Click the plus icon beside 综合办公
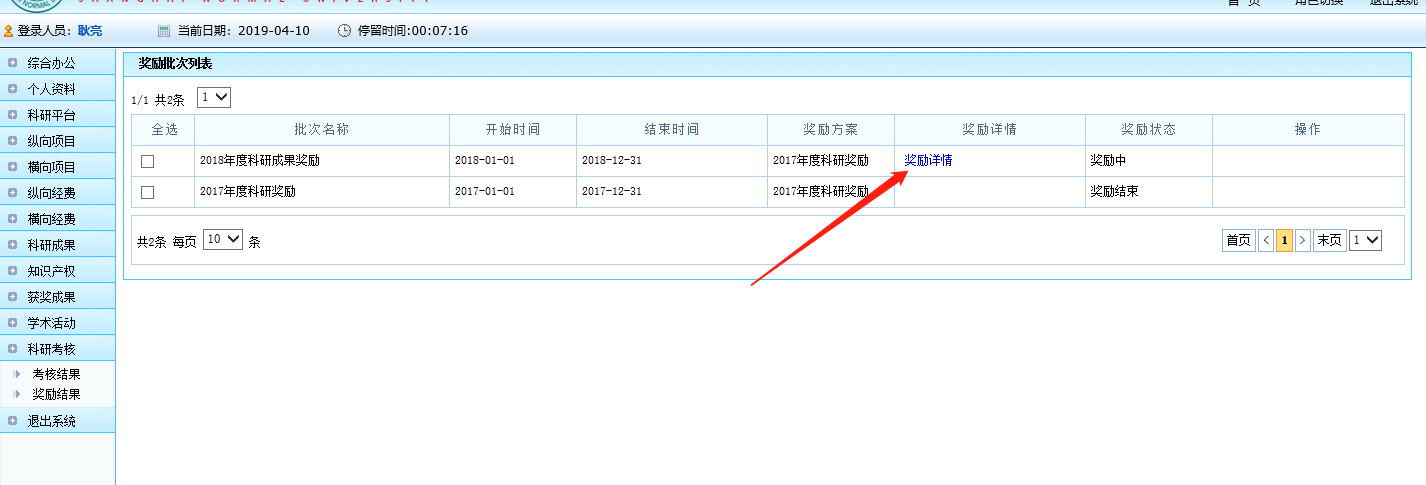The image size is (1426, 485). click(x=13, y=63)
